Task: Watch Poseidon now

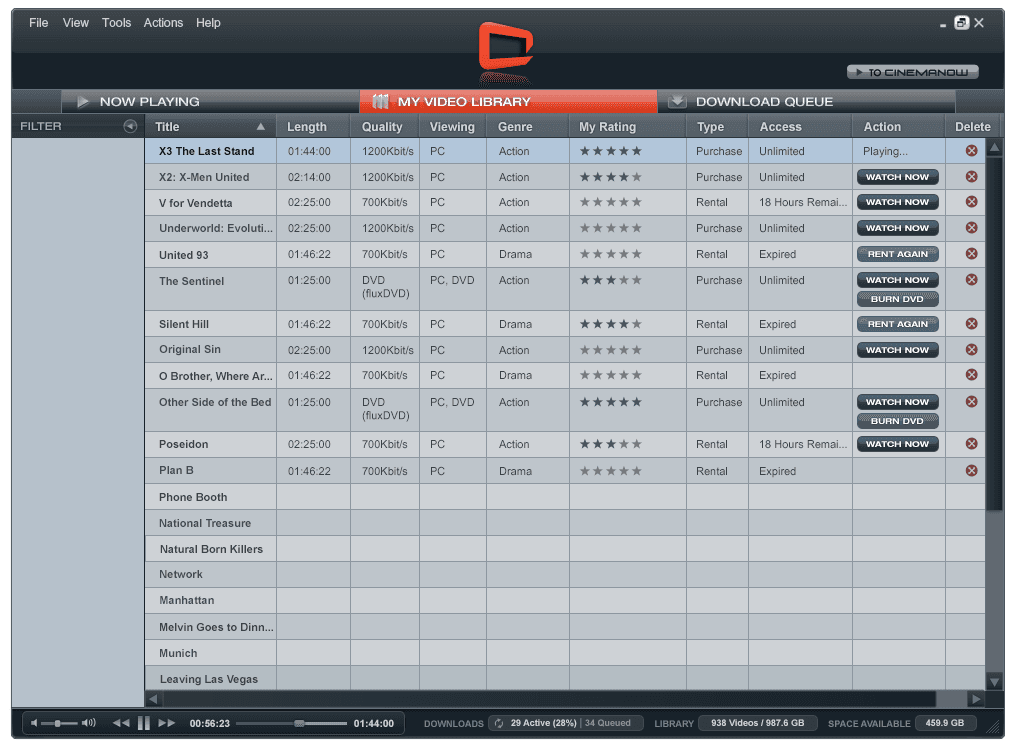Action: click(897, 443)
